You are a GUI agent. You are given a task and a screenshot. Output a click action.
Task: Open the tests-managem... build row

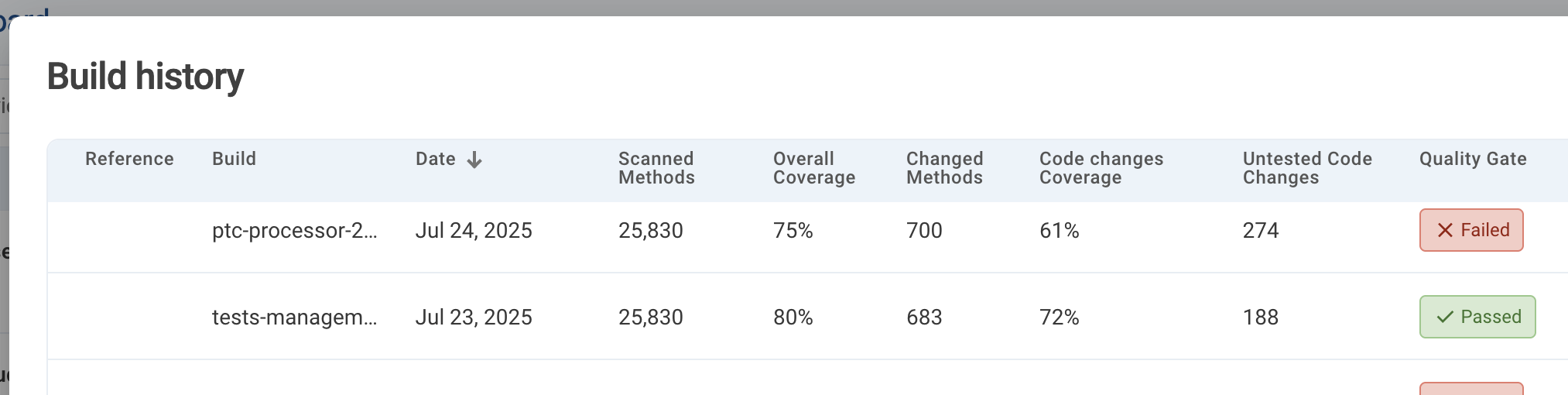(294, 318)
